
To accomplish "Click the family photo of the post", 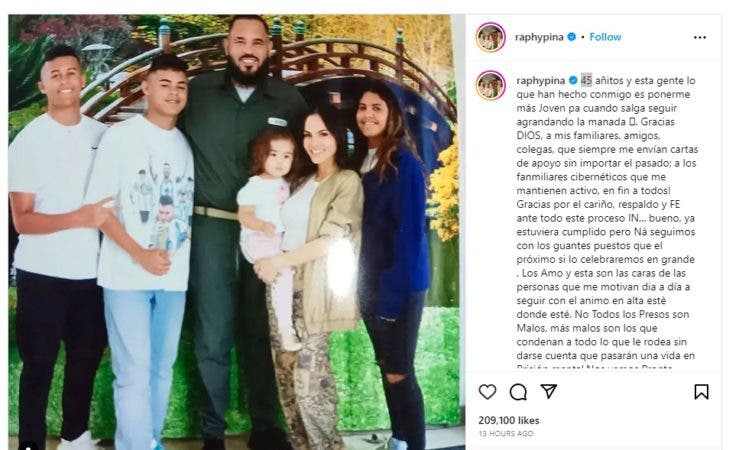I will point(234,232).
